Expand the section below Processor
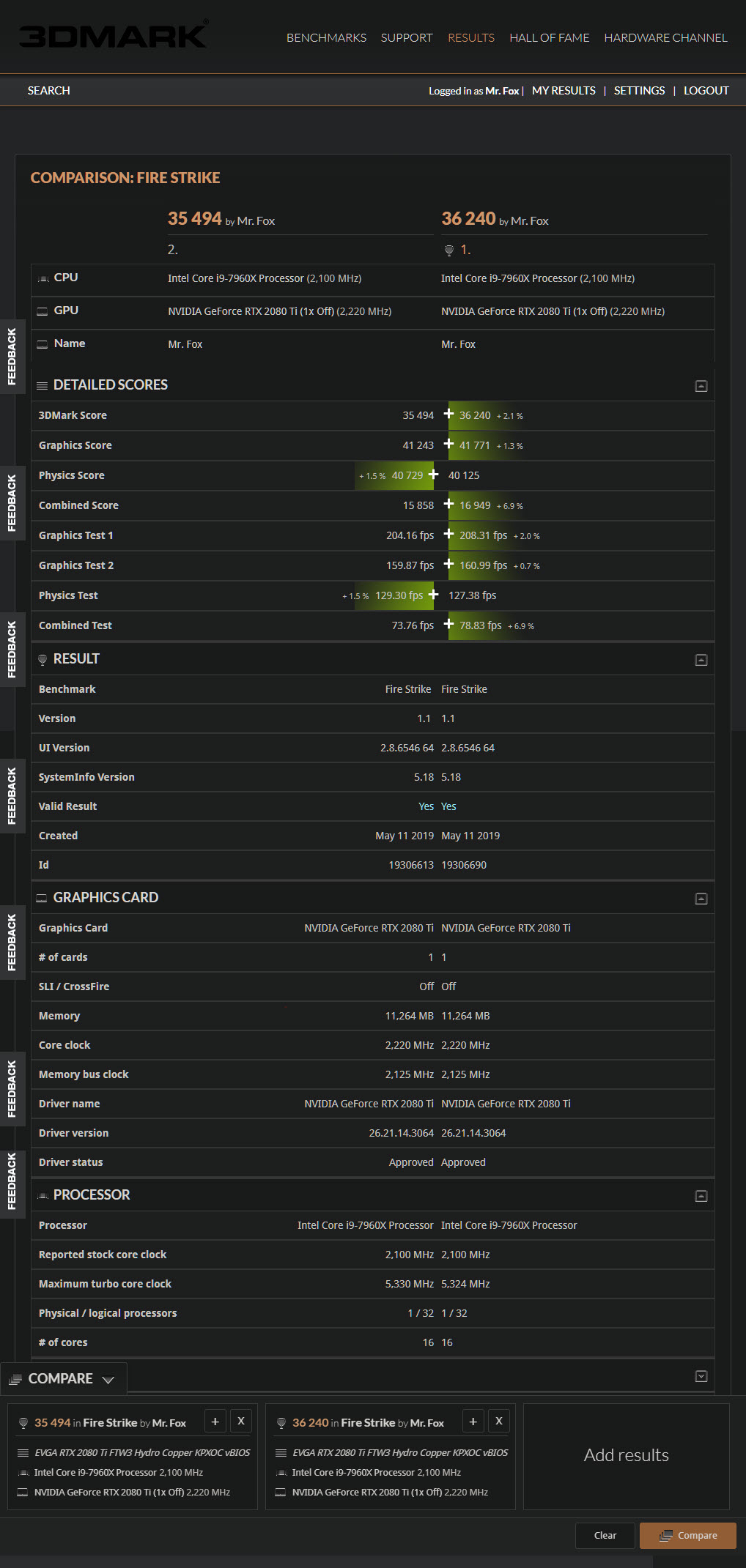 pos(701,1376)
